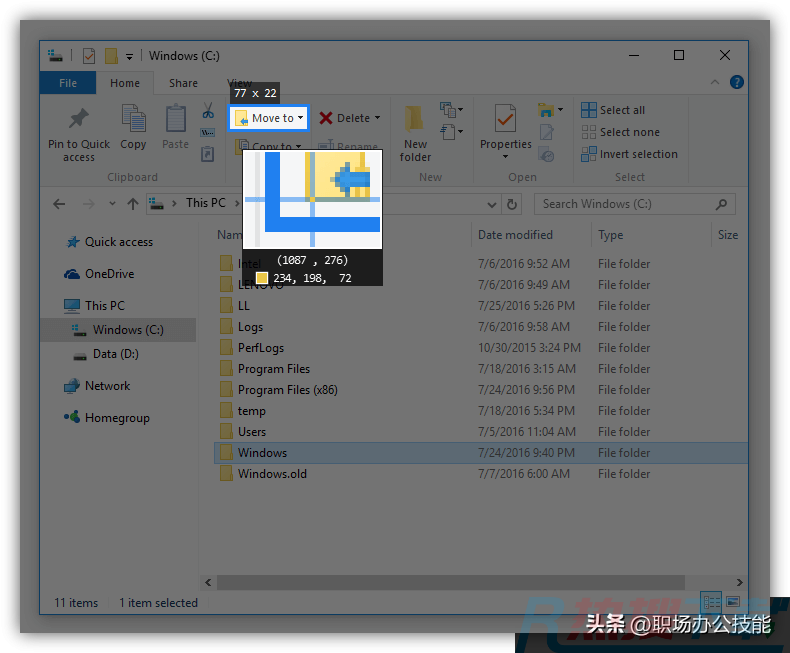The image size is (790, 653).
Task: Collapse the ribbon with chevron arrow
Action: [x=714, y=82]
